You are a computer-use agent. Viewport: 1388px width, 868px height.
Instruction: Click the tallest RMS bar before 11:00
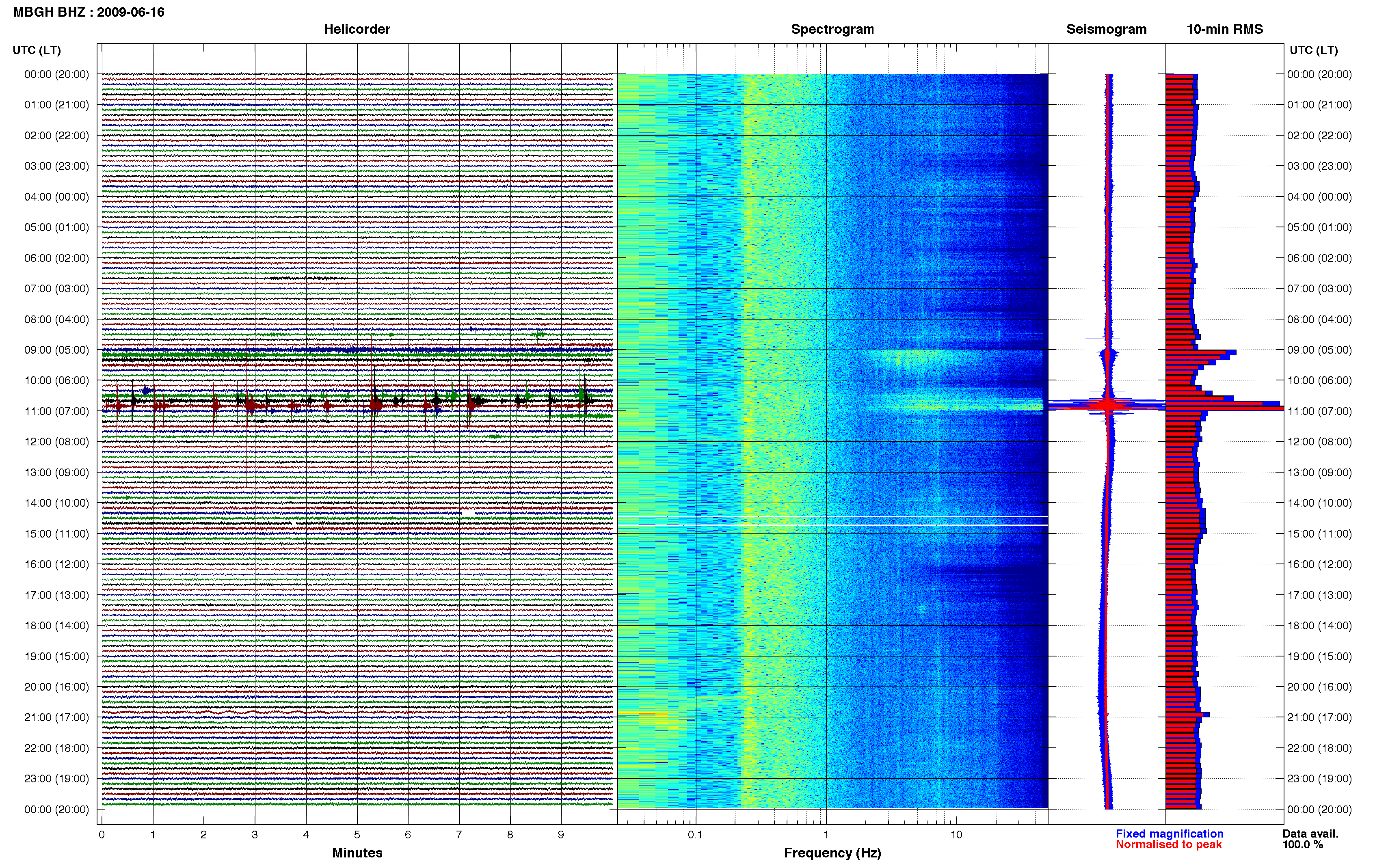coord(1224,408)
